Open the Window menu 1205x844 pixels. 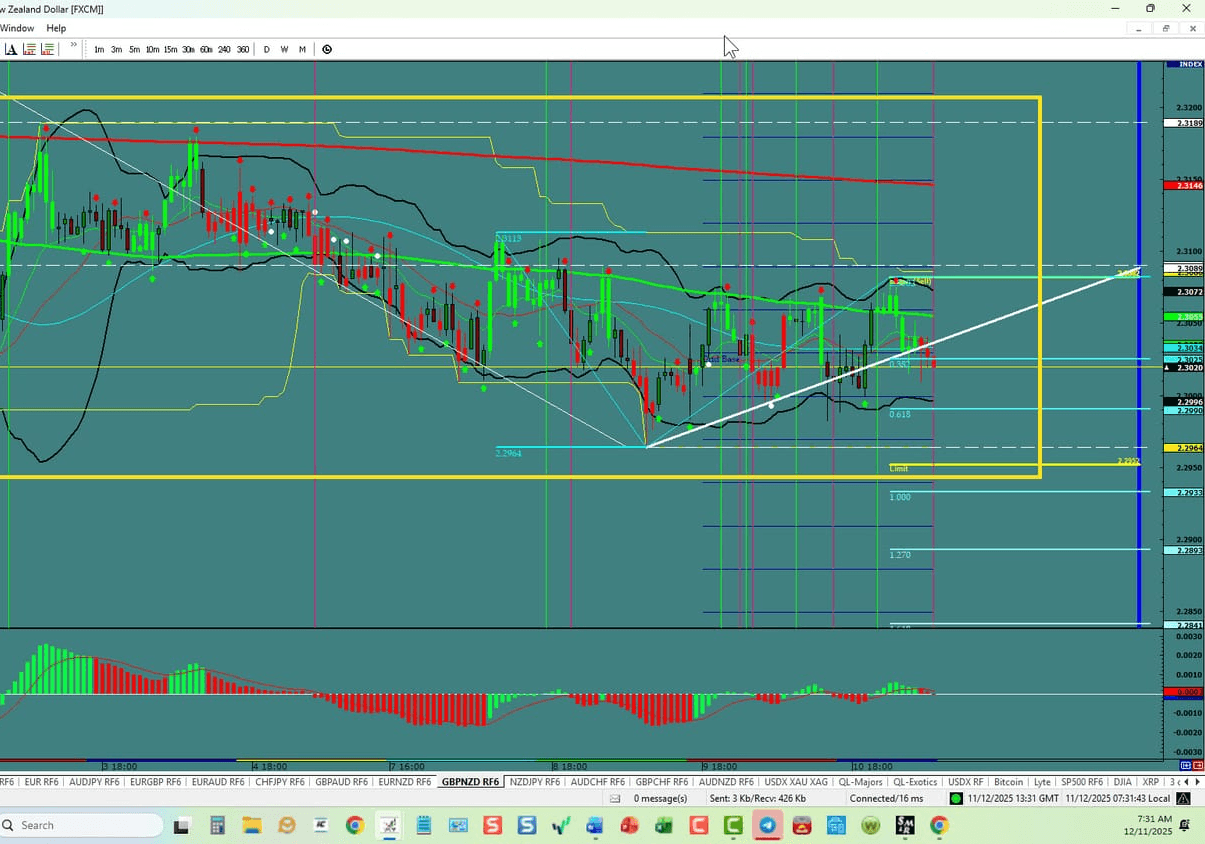(x=17, y=27)
